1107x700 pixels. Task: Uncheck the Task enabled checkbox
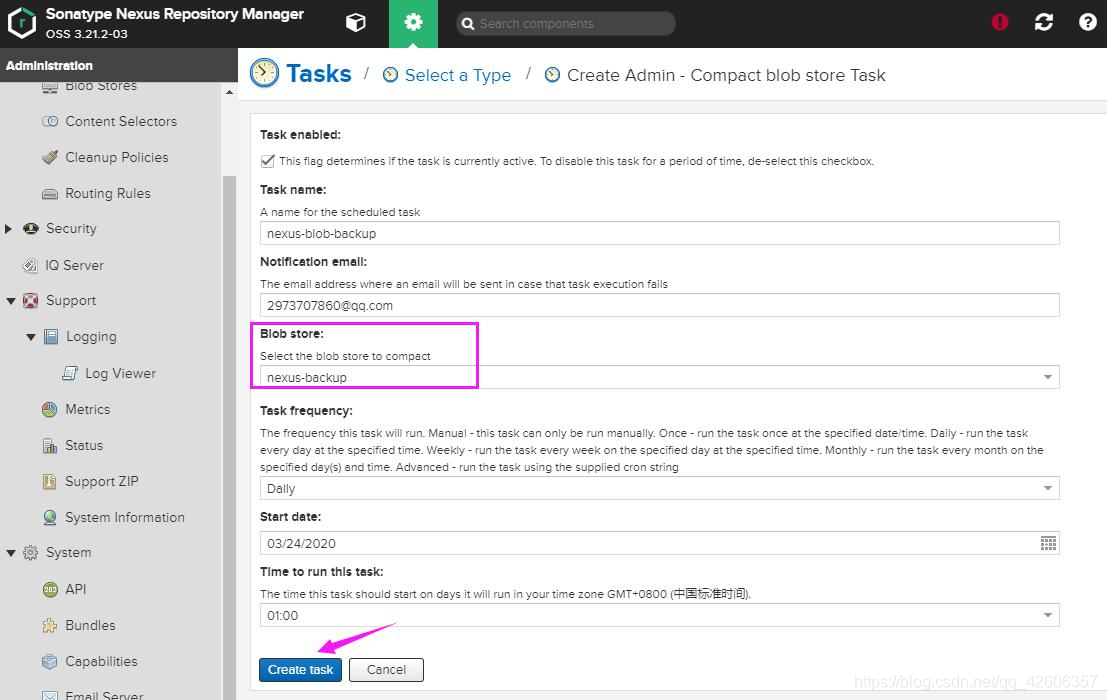268,161
